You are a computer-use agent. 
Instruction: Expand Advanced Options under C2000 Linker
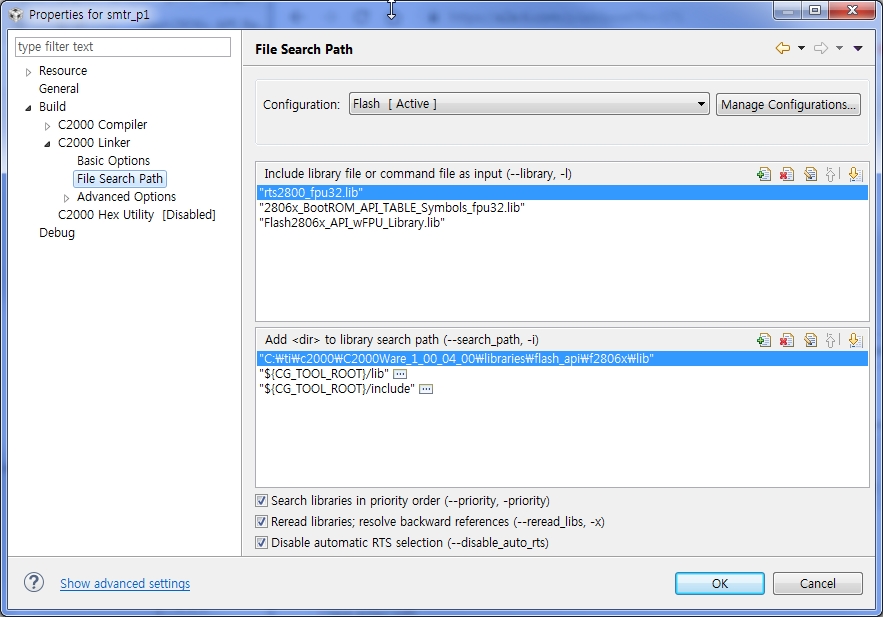pos(66,196)
